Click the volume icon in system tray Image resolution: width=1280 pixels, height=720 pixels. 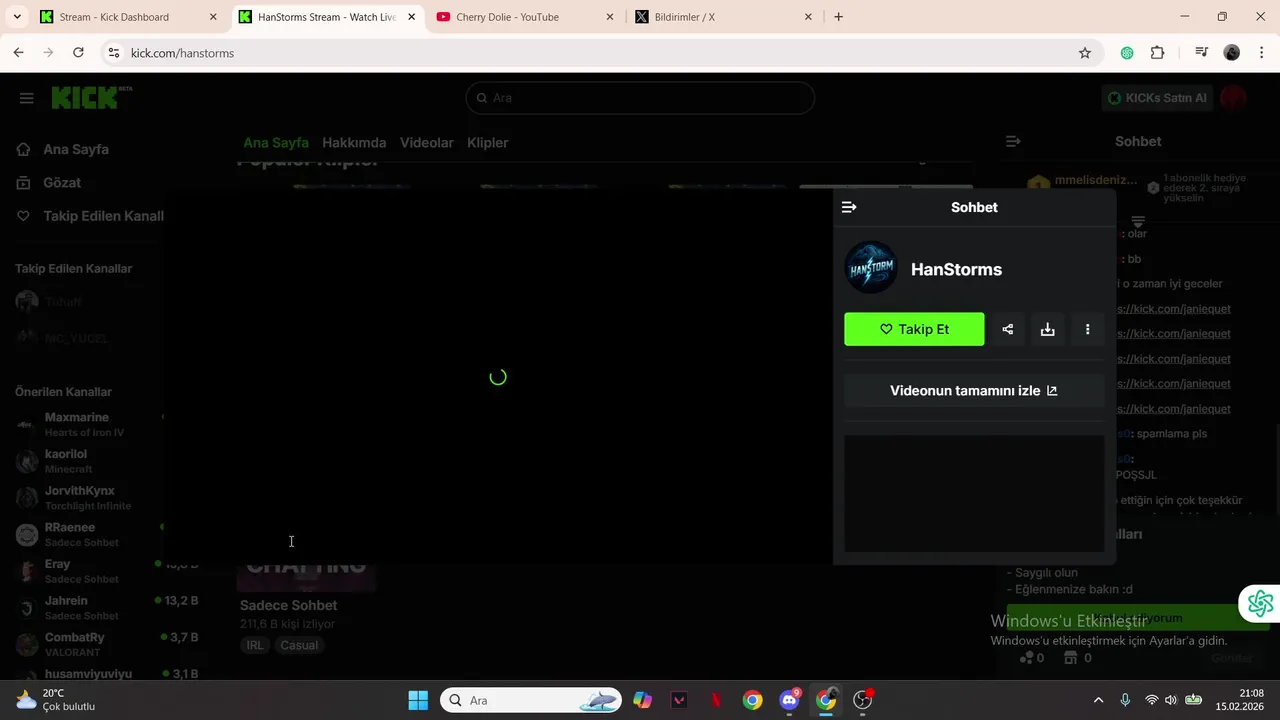[1171, 700]
